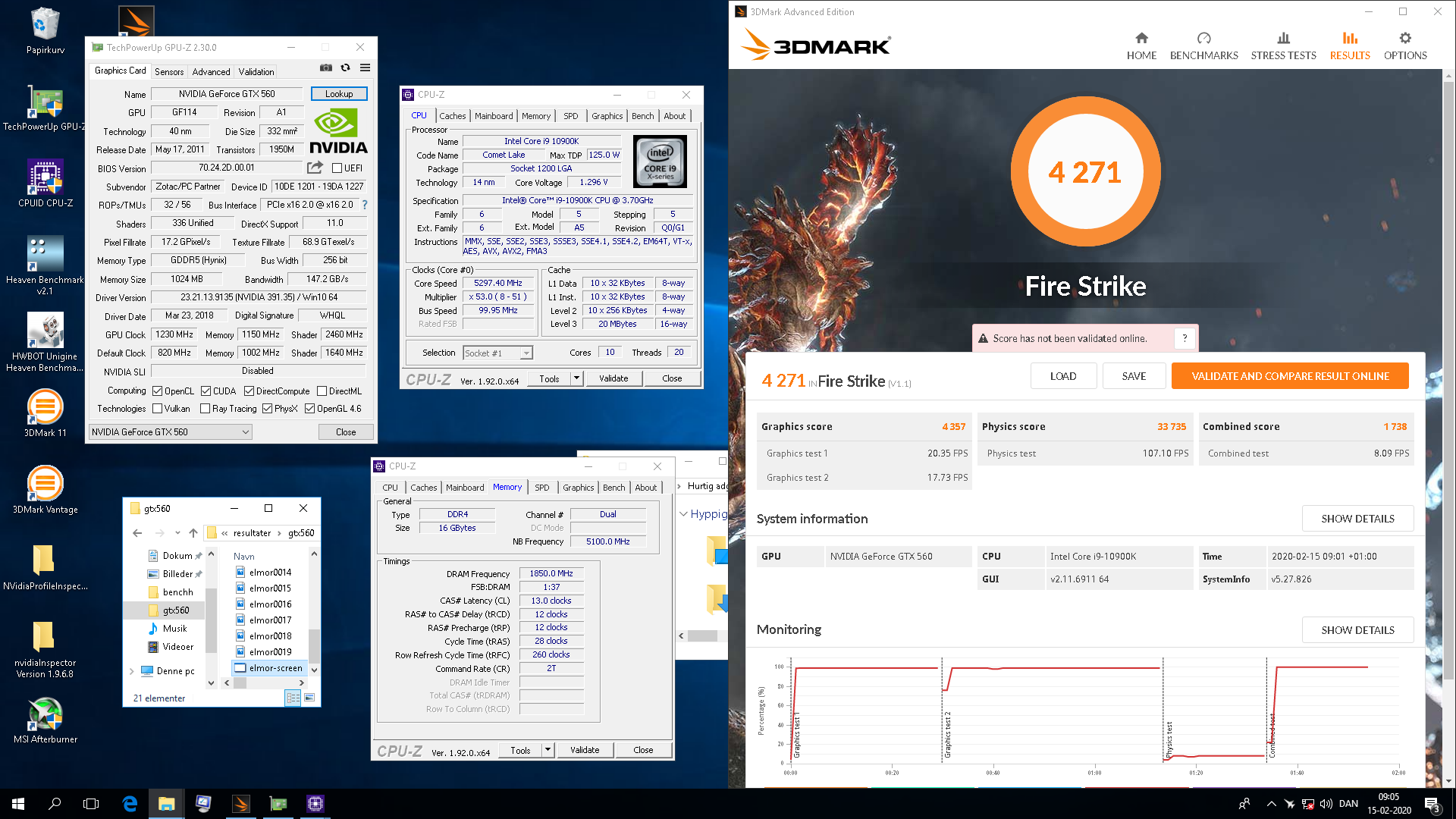This screenshot has height=819, width=1456.
Task: Collapse Hyppig section in background explorer
Action: (x=683, y=514)
